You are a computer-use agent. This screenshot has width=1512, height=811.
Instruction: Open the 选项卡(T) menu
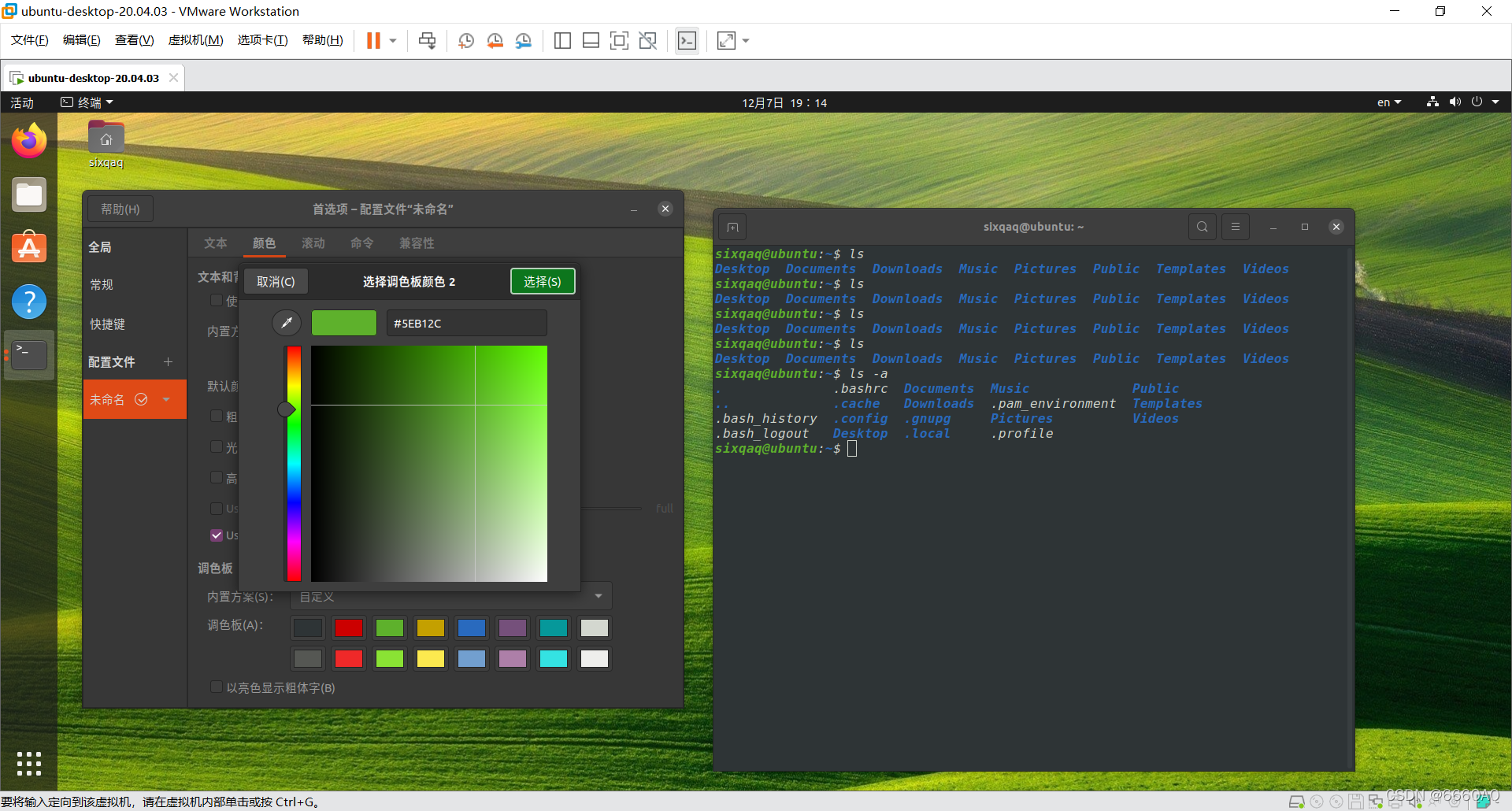tap(263, 40)
